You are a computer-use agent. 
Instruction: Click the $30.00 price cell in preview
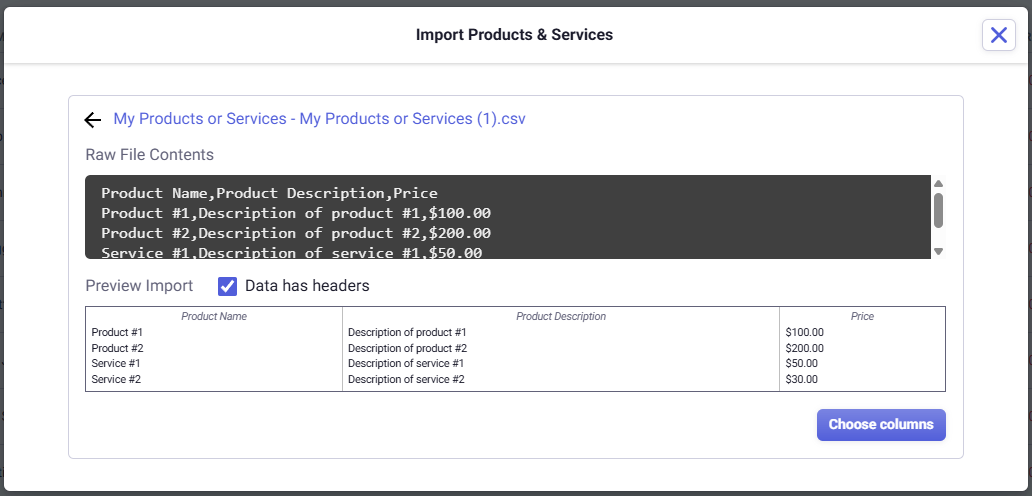802,380
